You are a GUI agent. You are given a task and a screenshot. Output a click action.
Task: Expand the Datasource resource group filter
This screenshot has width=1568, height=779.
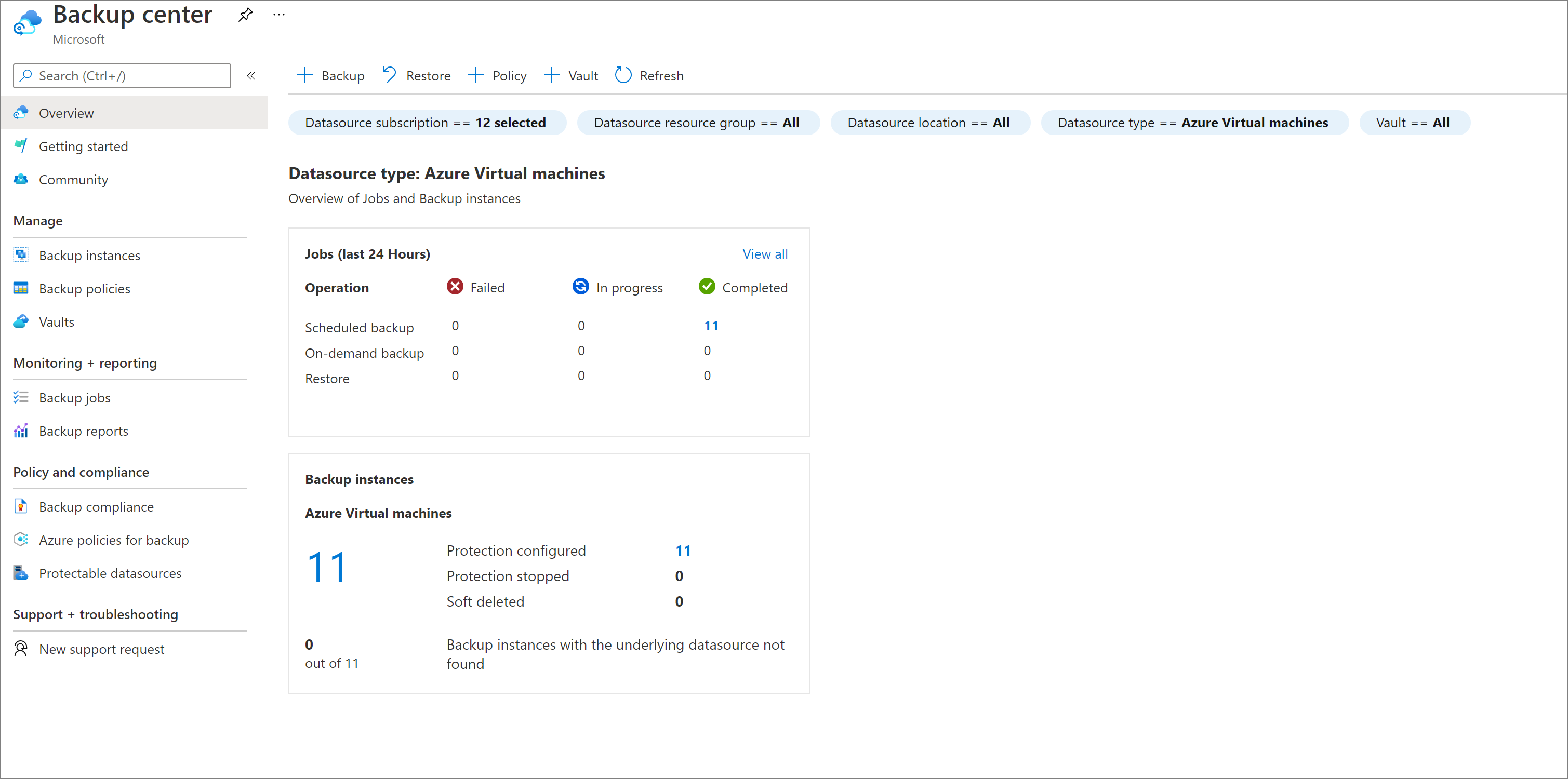699,121
